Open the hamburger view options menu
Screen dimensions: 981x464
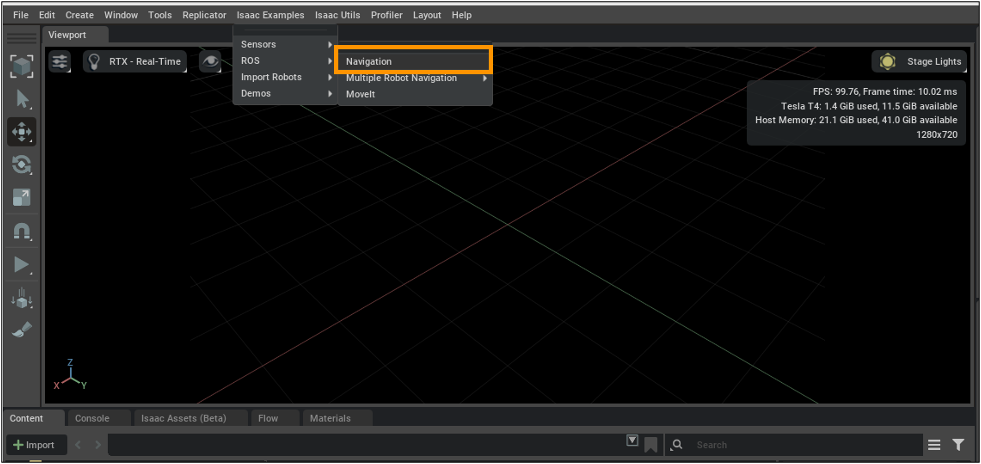click(934, 445)
